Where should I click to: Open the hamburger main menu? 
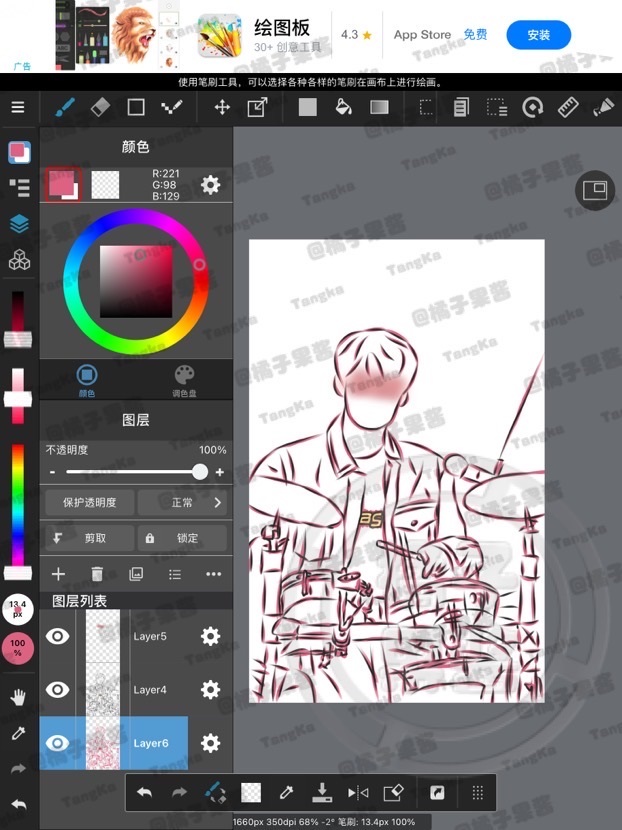point(18,107)
